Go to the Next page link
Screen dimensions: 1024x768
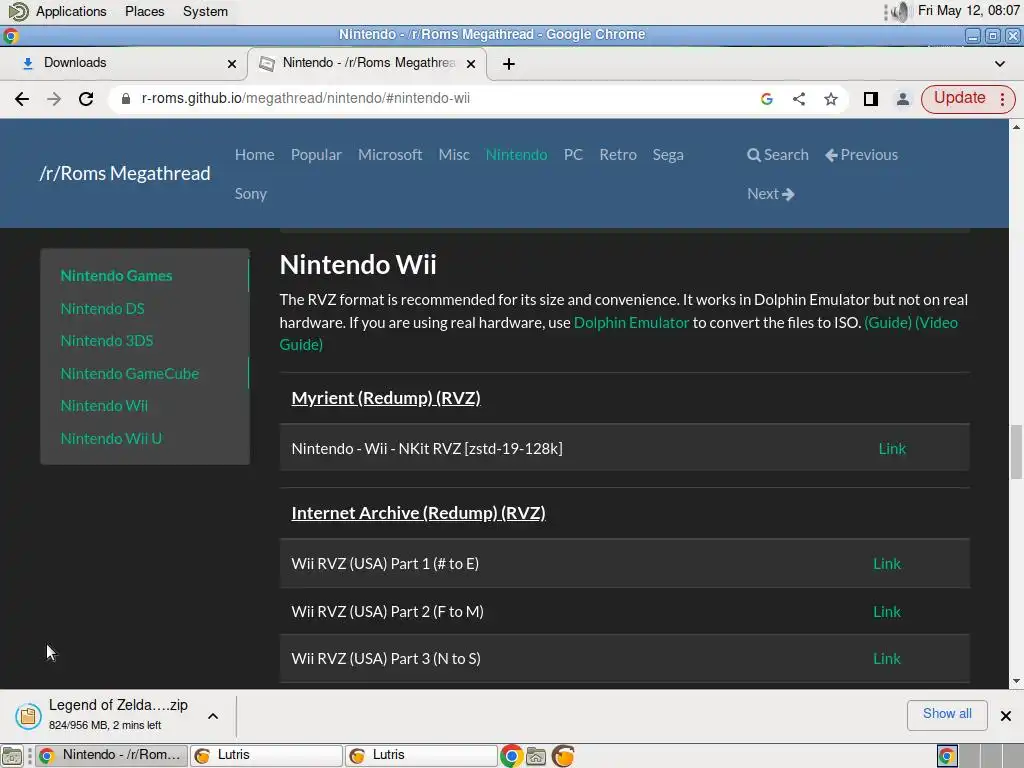point(771,194)
